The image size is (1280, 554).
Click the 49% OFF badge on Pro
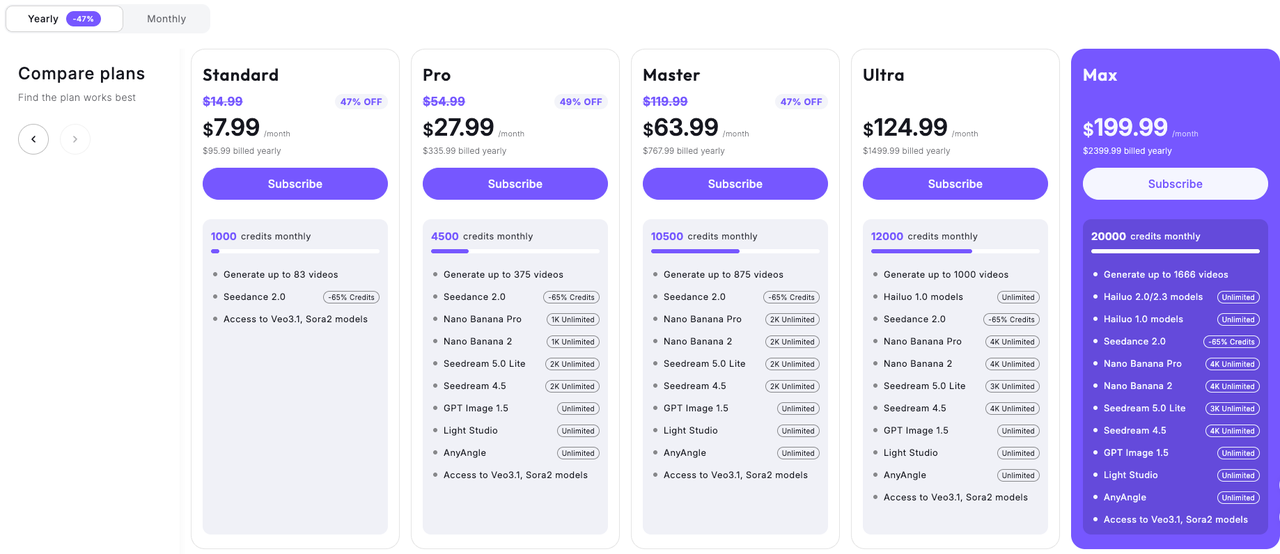coord(581,102)
